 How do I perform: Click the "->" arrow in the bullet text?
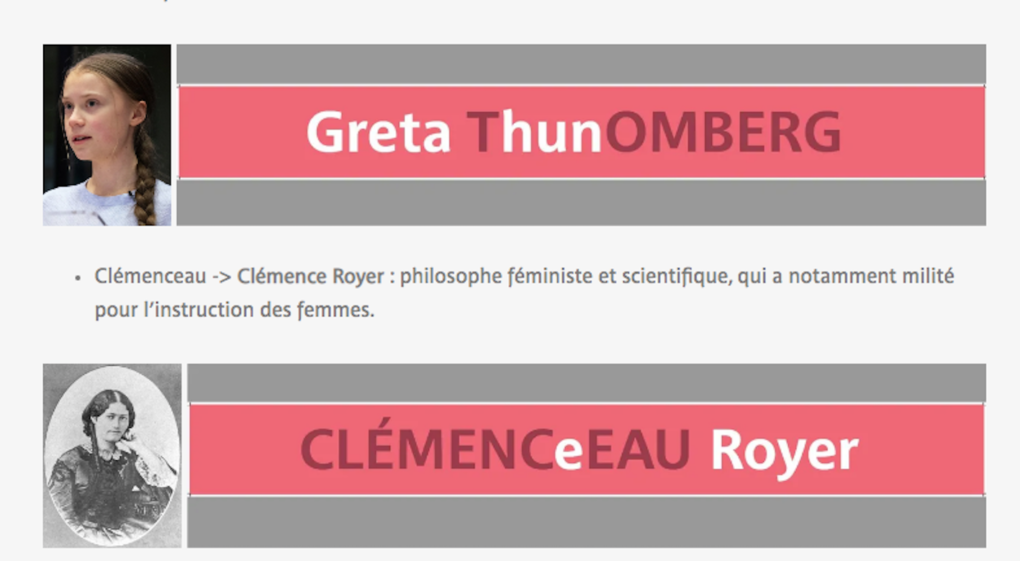pos(222,276)
